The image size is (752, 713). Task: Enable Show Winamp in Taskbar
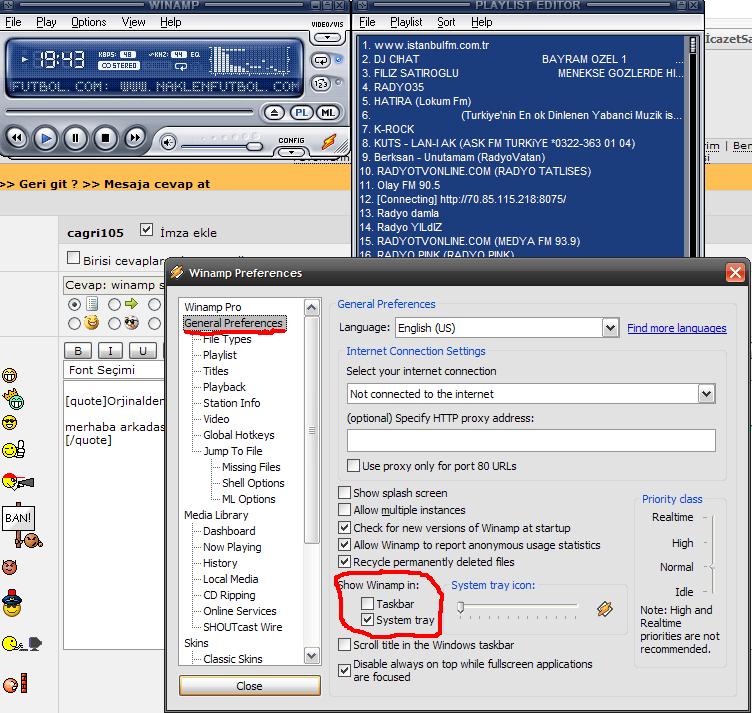click(367, 603)
